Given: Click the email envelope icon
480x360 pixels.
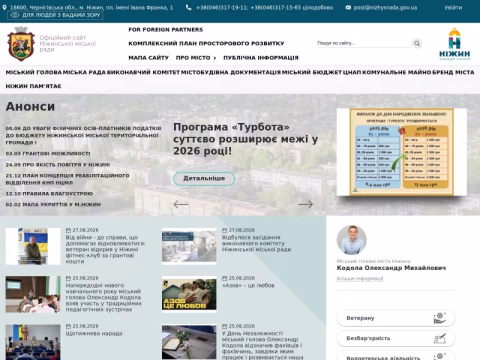Looking at the screenshot, I should [x=348, y=7].
